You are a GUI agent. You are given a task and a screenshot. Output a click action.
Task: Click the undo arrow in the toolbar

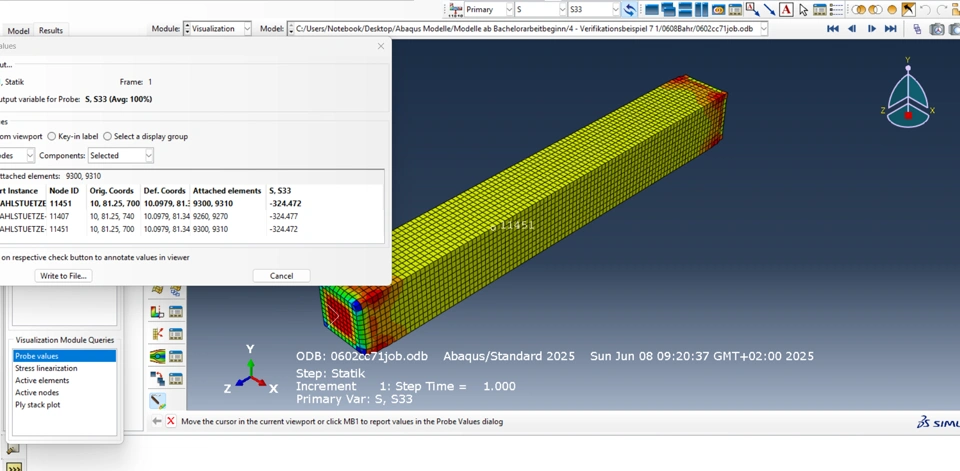coord(925,10)
